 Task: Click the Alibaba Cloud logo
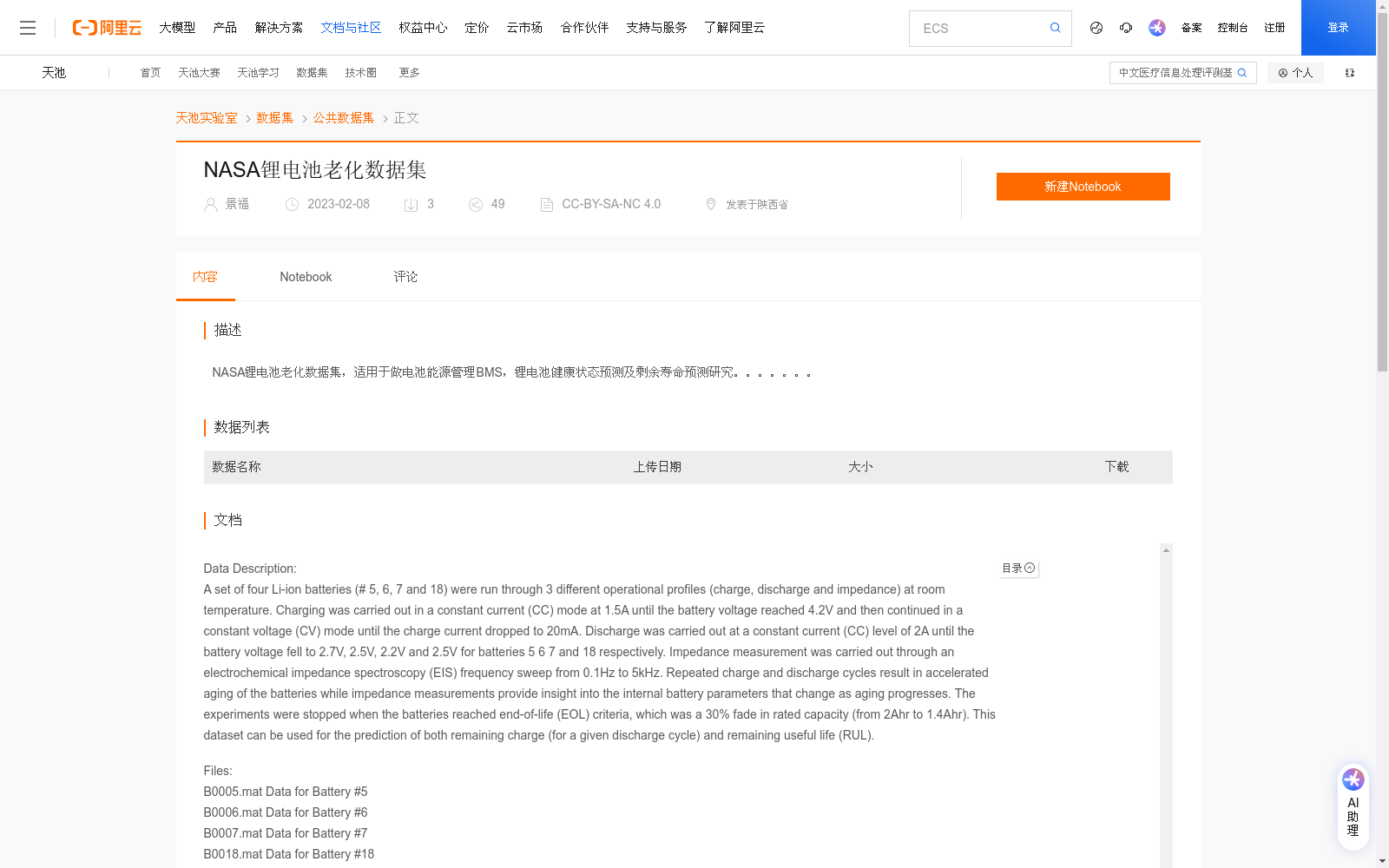(x=107, y=28)
